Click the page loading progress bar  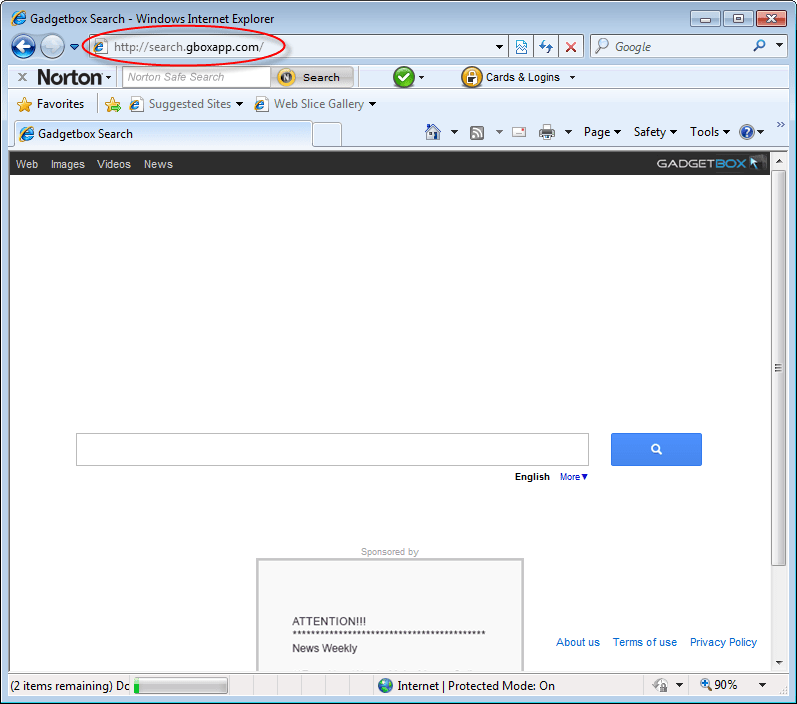180,686
